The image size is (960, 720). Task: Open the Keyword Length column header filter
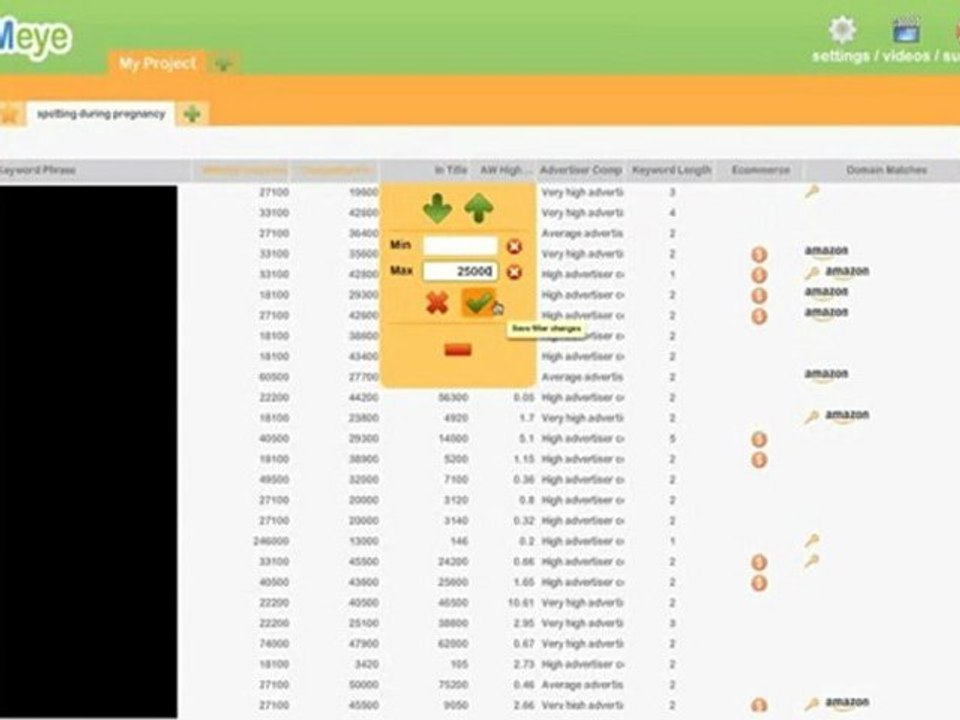click(672, 170)
